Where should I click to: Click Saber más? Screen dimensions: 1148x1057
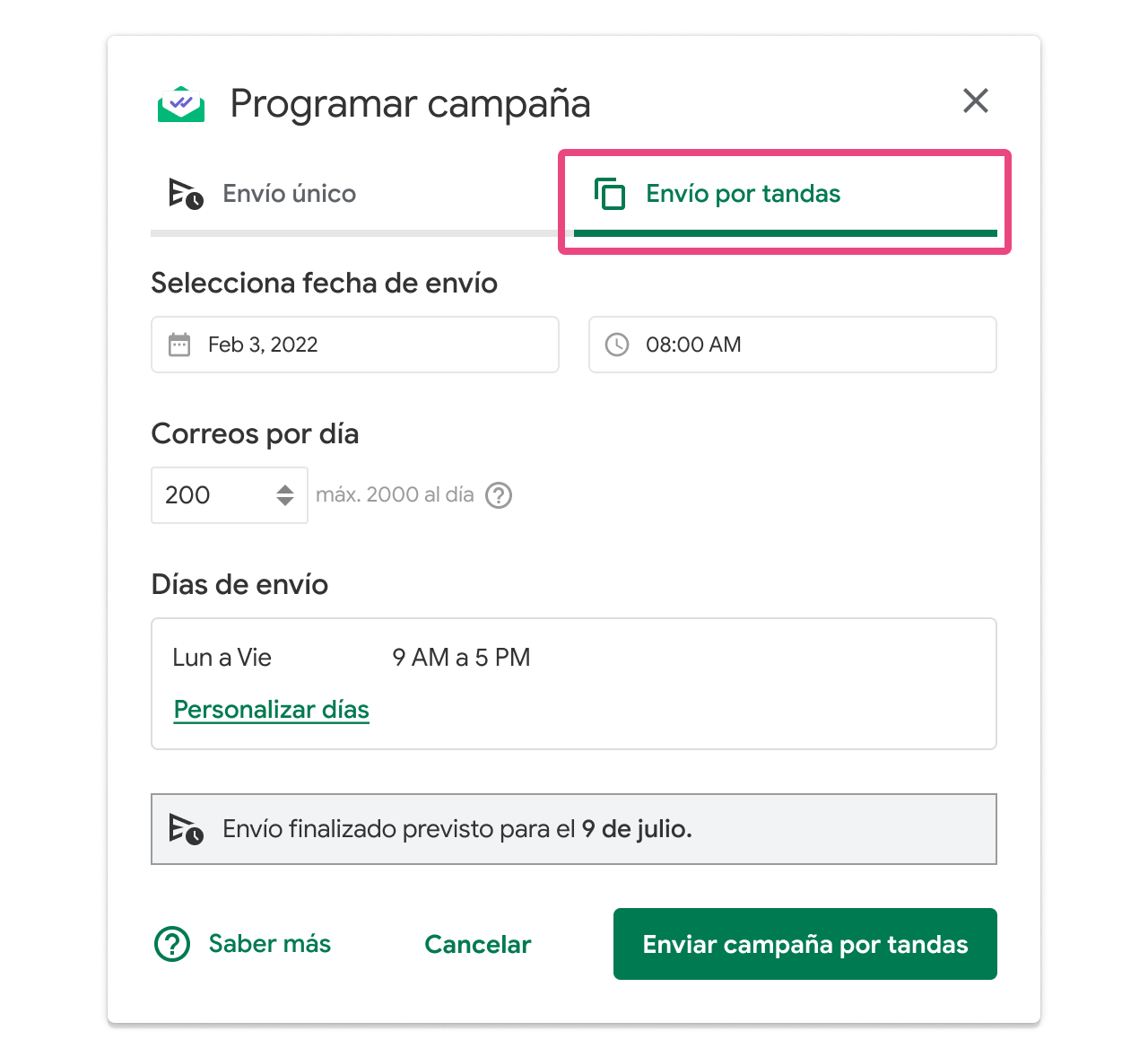[x=268, y=943]
